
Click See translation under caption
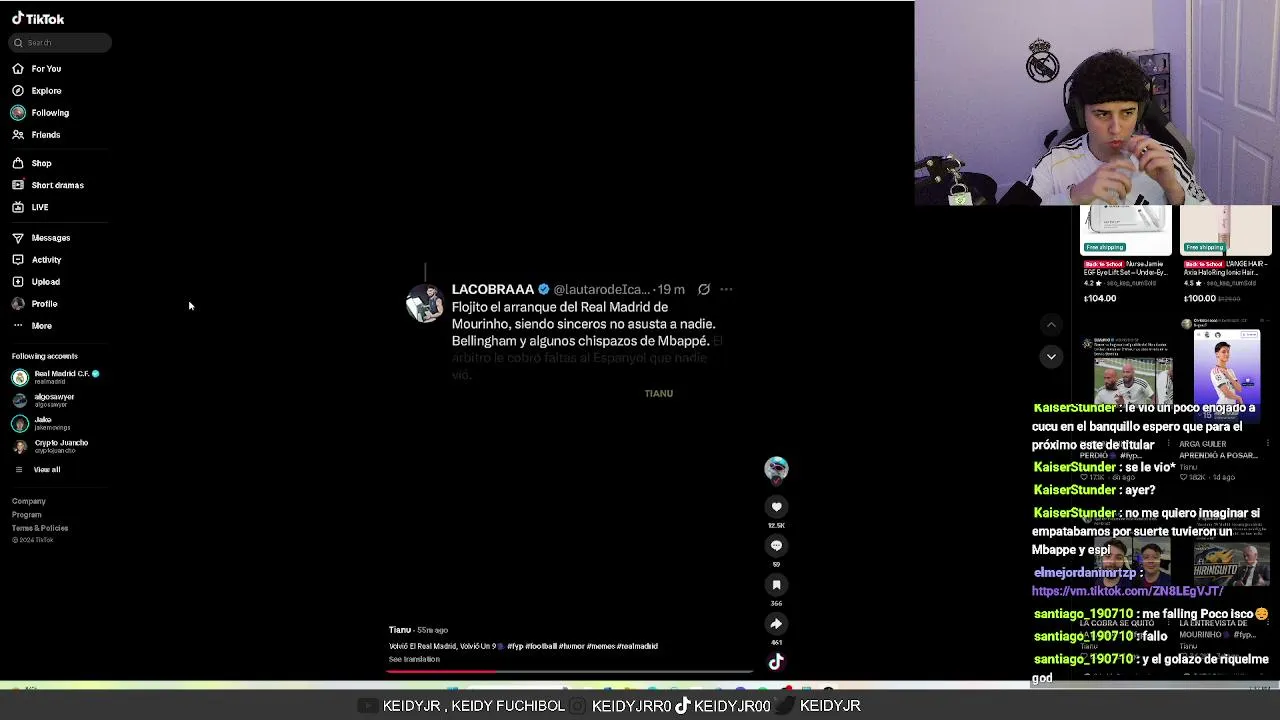[414, 659]
